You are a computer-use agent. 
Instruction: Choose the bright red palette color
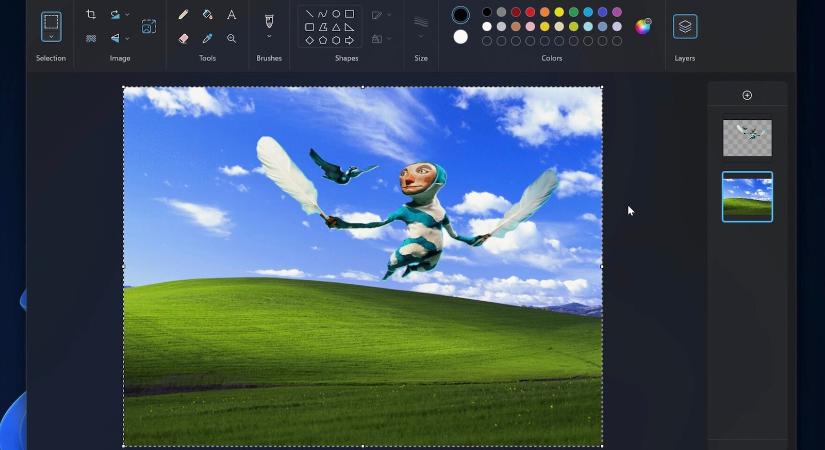point(530,12)
